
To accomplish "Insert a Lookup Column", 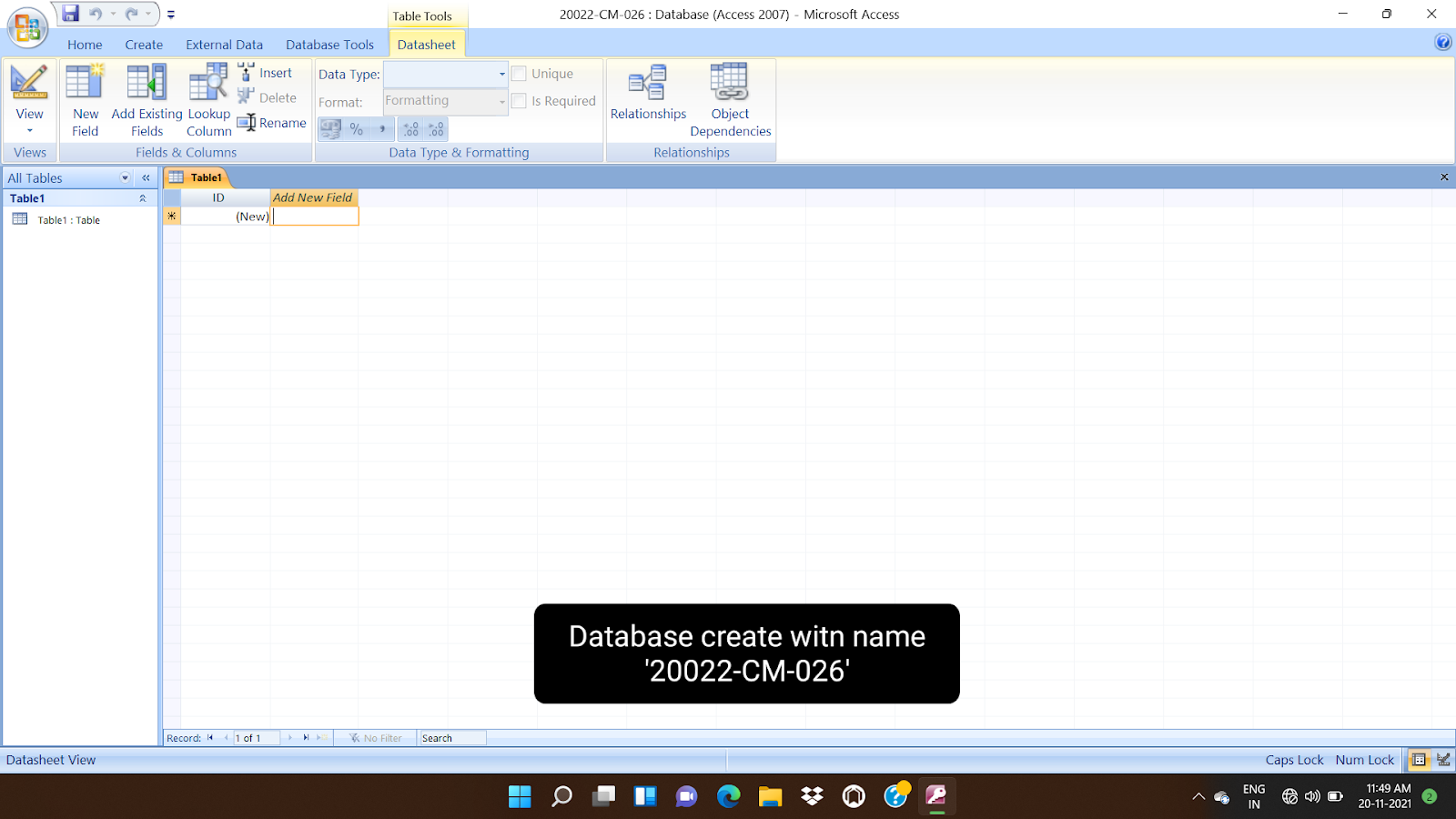I will click(208, 100).
